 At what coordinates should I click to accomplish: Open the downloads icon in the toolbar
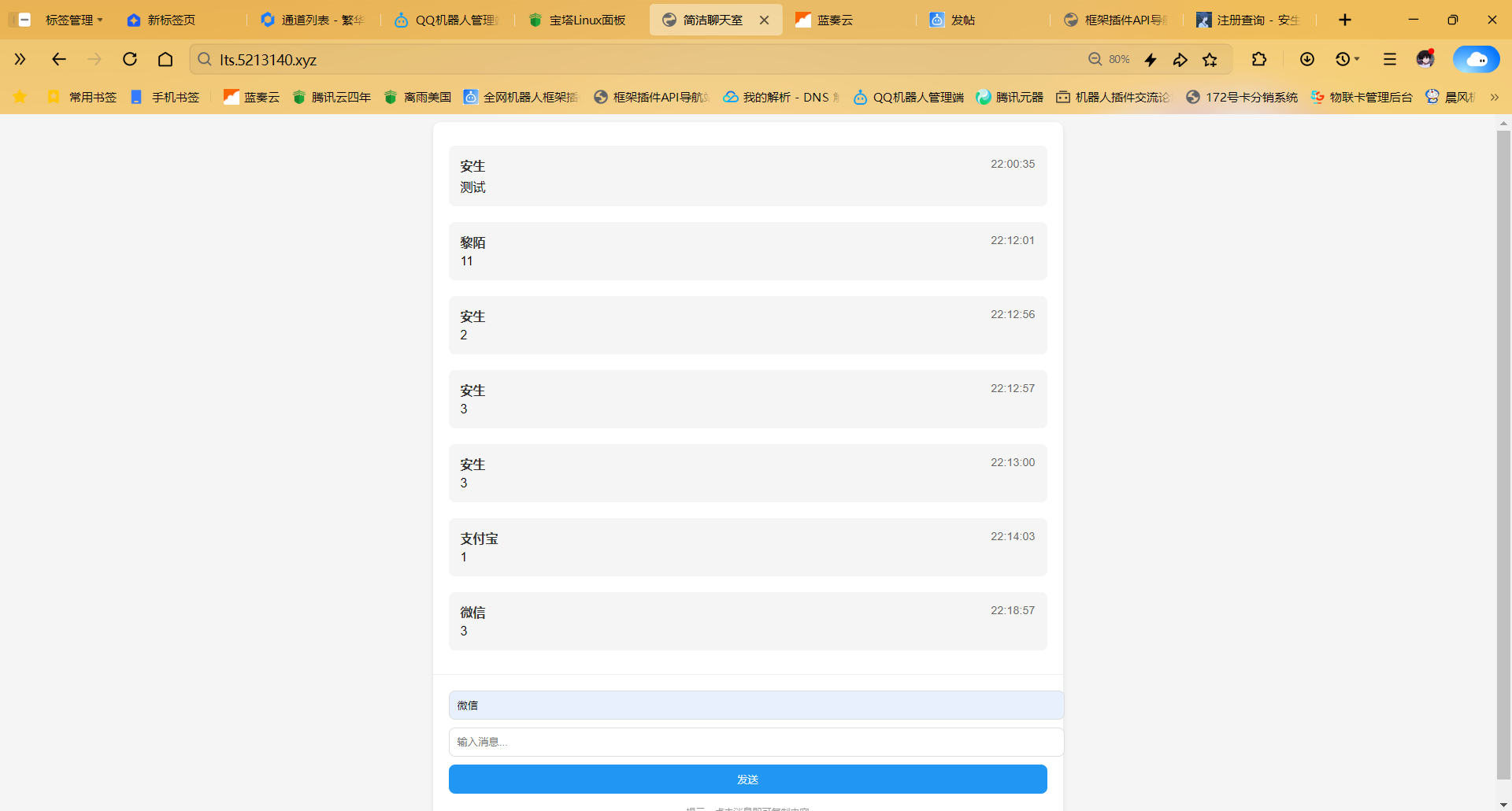[x=1307, y=59]
